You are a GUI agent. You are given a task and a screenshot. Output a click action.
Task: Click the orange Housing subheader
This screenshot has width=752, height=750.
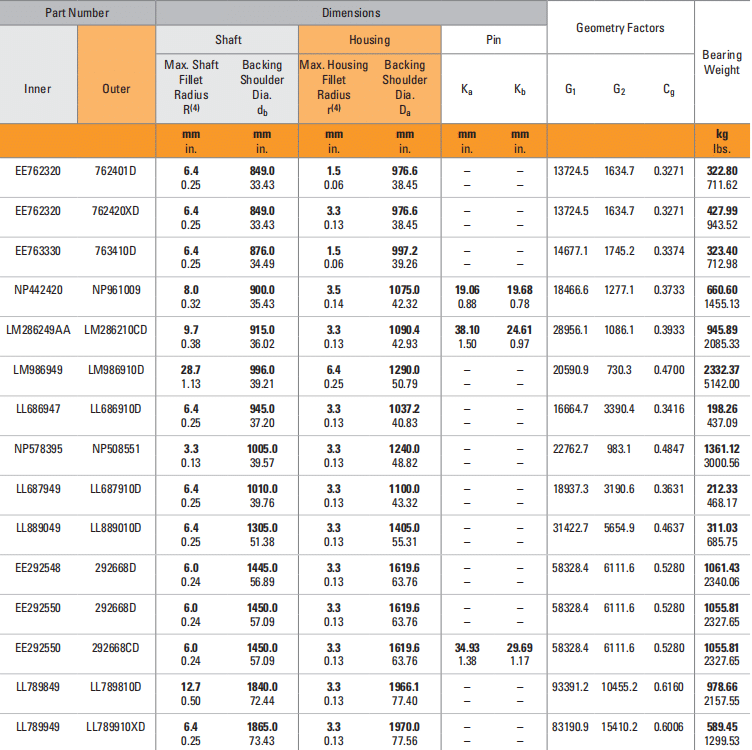[x=369, y=40]
